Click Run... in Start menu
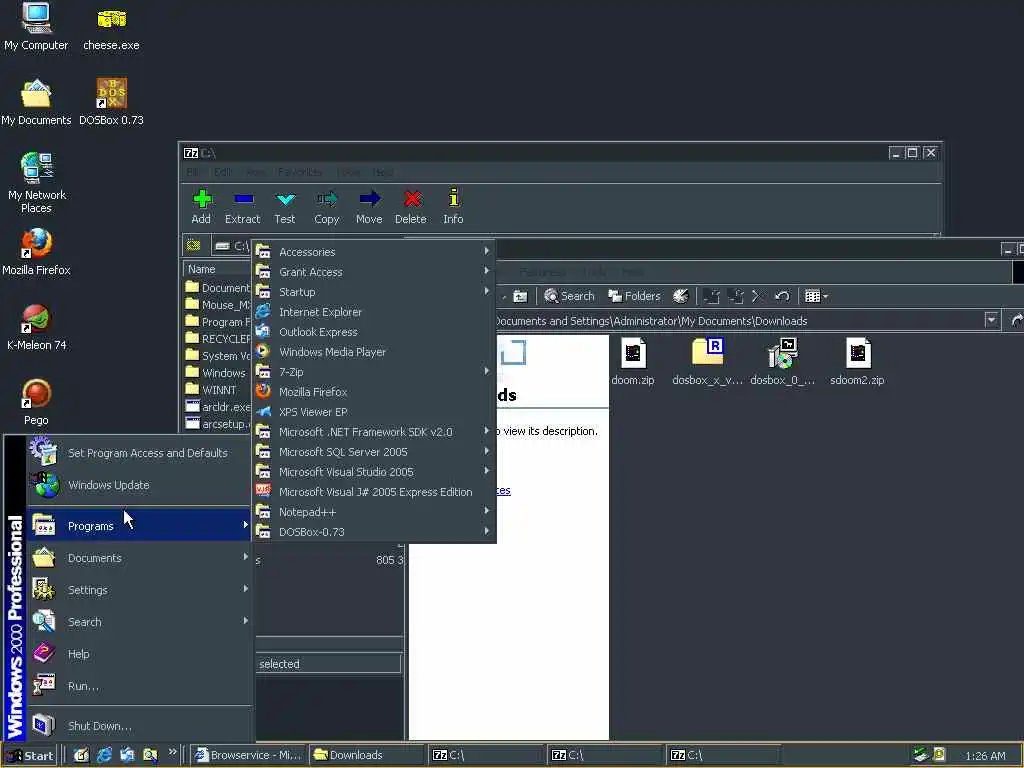The height and width of the screenshot is (768, 1024). pos(139,686)
